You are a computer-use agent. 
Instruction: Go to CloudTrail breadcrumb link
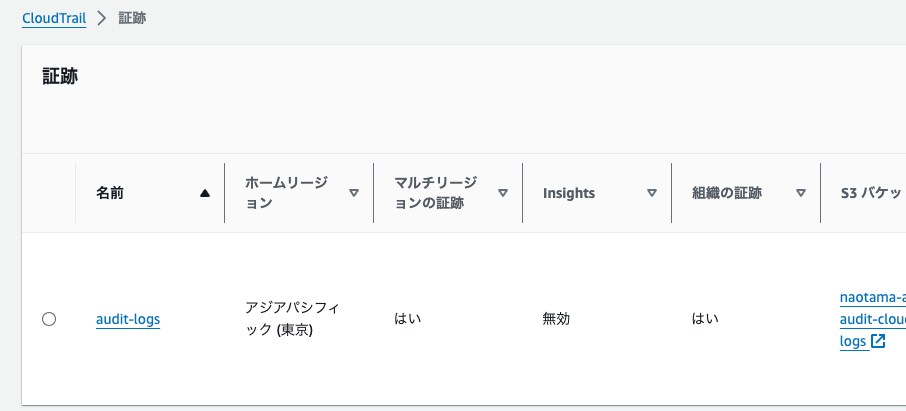pos(54,18)
